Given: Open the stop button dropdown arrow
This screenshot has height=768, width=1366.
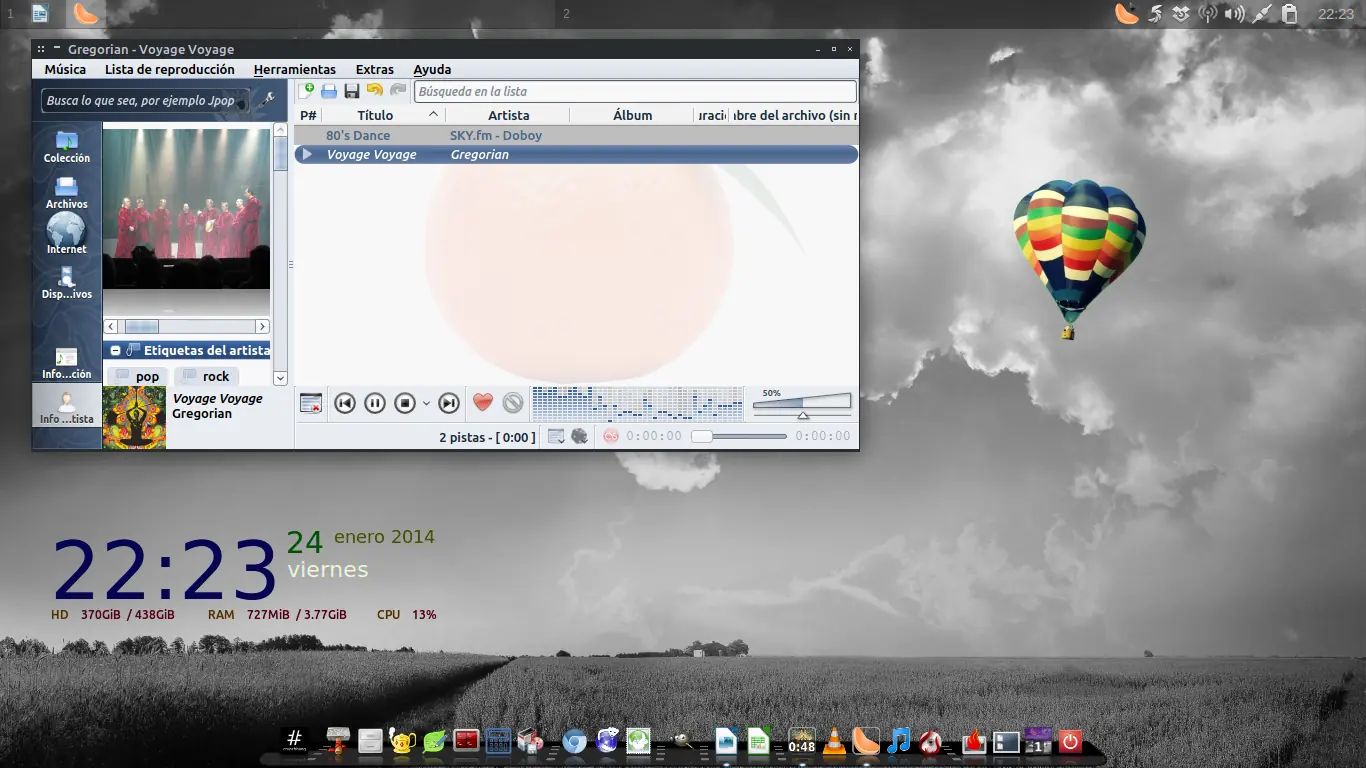Looking at the screenshot, I should (426, 404).
